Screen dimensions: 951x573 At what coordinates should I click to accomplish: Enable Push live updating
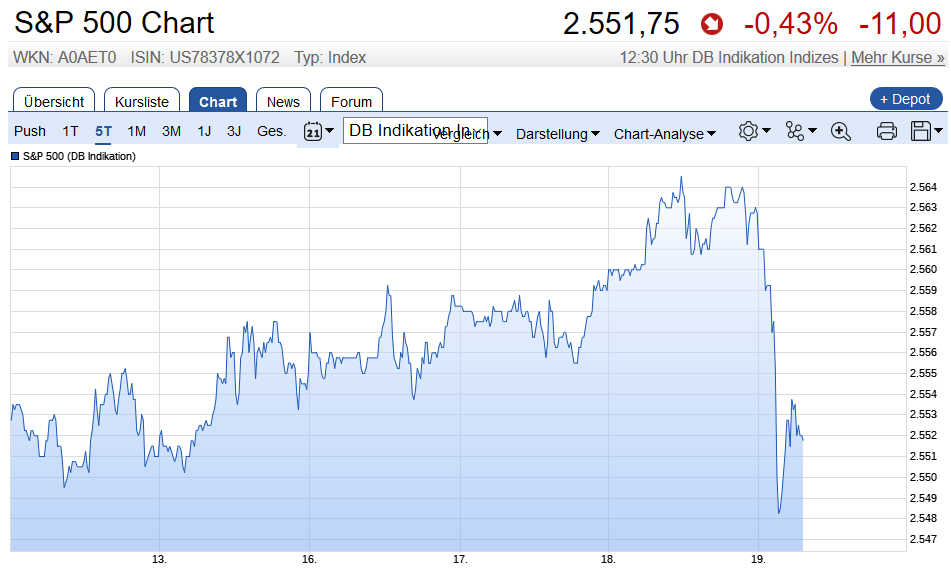tap(30, 131)
